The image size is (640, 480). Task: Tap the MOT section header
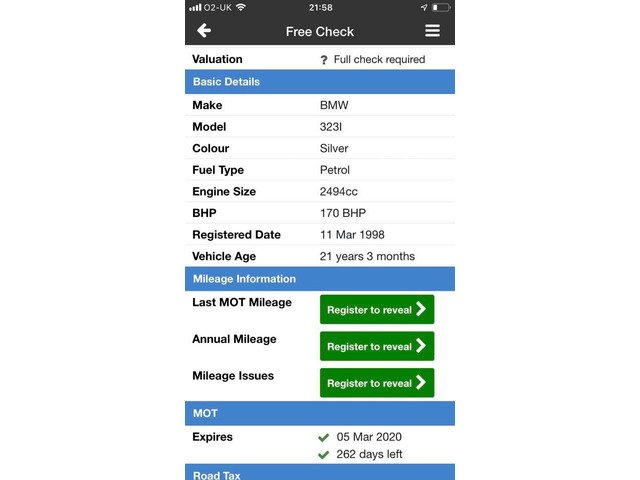click(320, 413)
